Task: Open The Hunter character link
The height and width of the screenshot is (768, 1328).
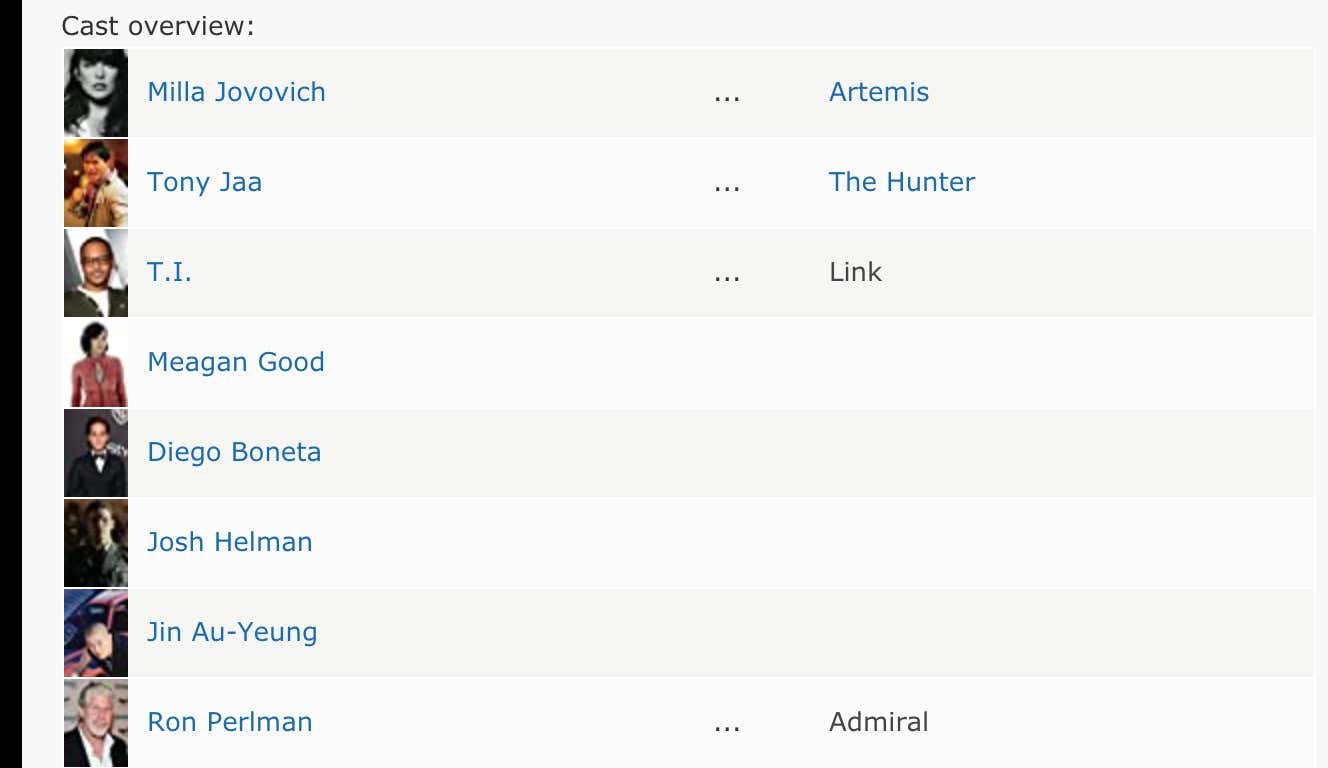Action: (x=902, y=182)
